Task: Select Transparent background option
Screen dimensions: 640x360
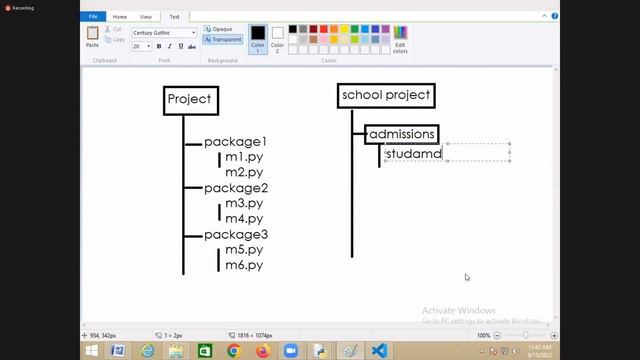Action: pyautogui.click(x=223, y=40)
